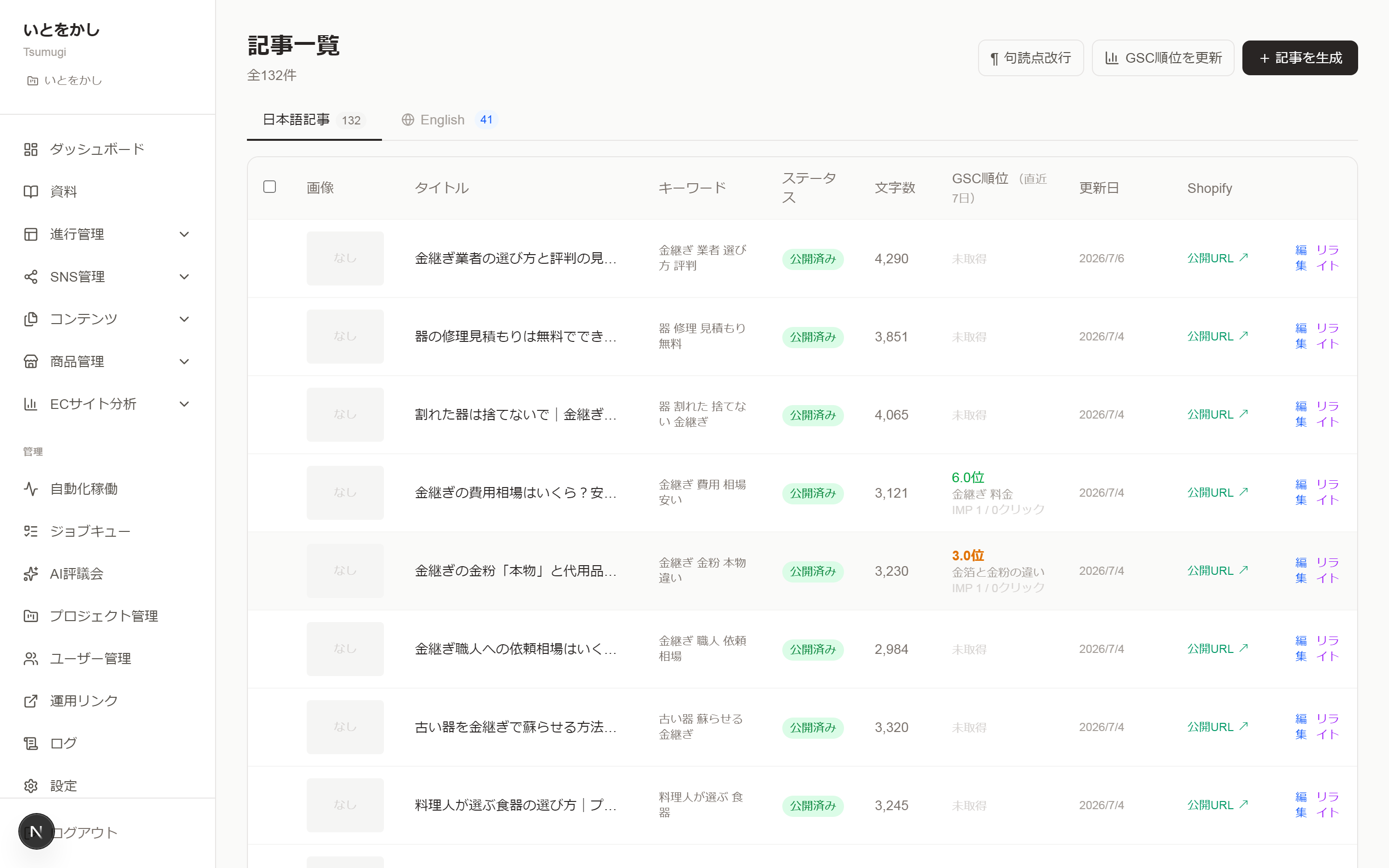Screen dimensions: 1389x868
Task: Click なし thumbnail of 料理人が選ぶ食器 row
Action: 345,805
